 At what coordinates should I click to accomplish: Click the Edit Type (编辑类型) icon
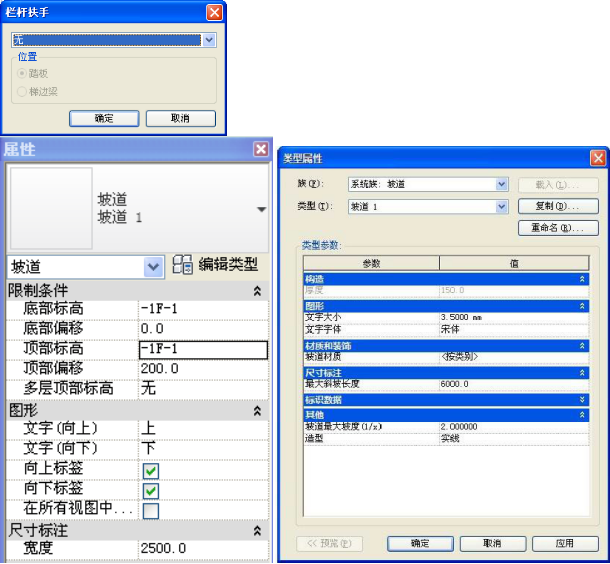[x=182, y=265]
